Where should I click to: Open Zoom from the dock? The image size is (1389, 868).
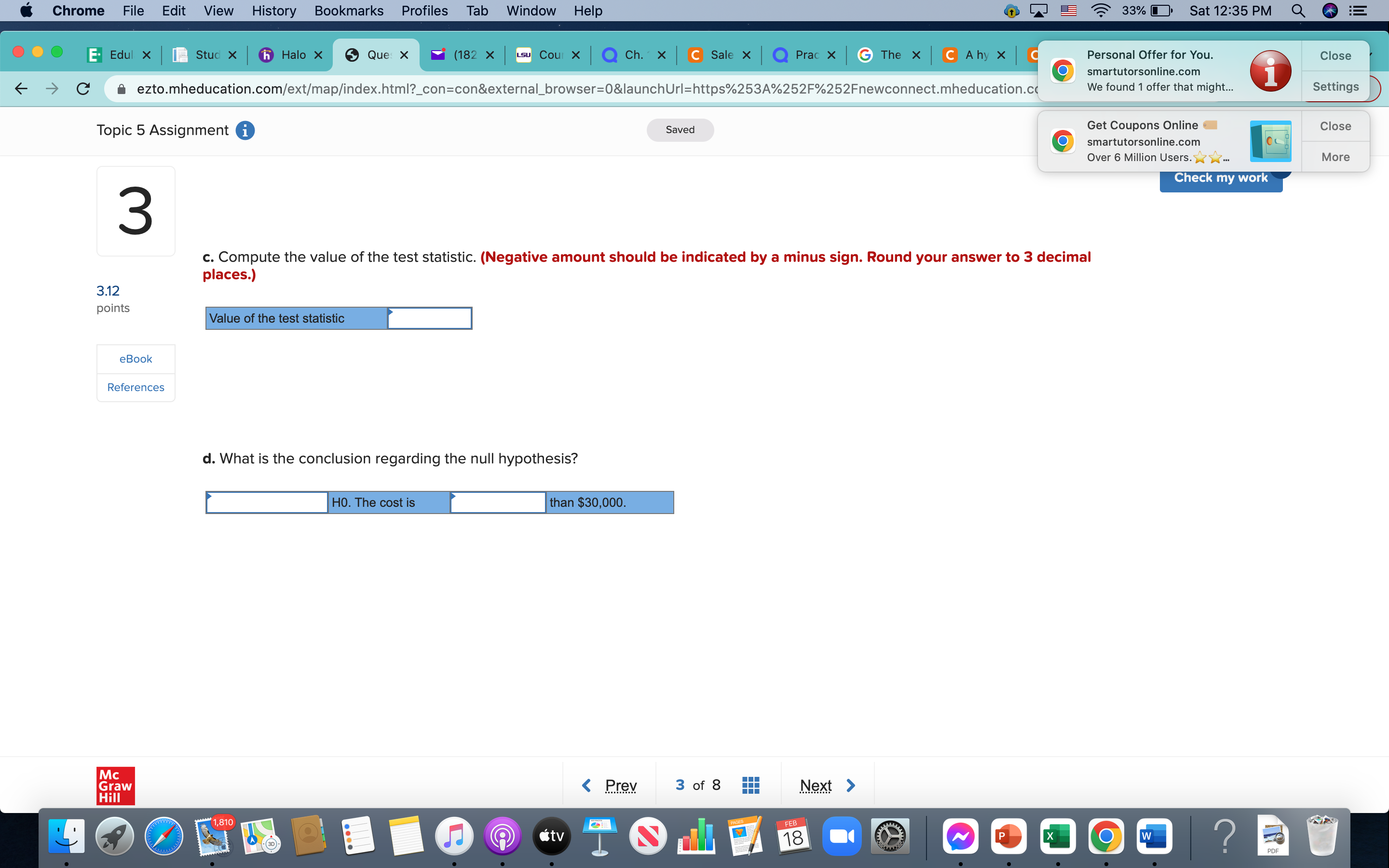click(842, 836)
